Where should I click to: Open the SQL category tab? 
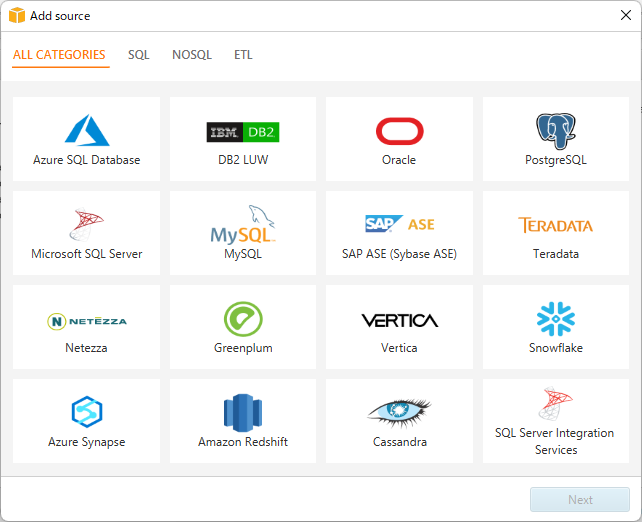coord(139,54)
